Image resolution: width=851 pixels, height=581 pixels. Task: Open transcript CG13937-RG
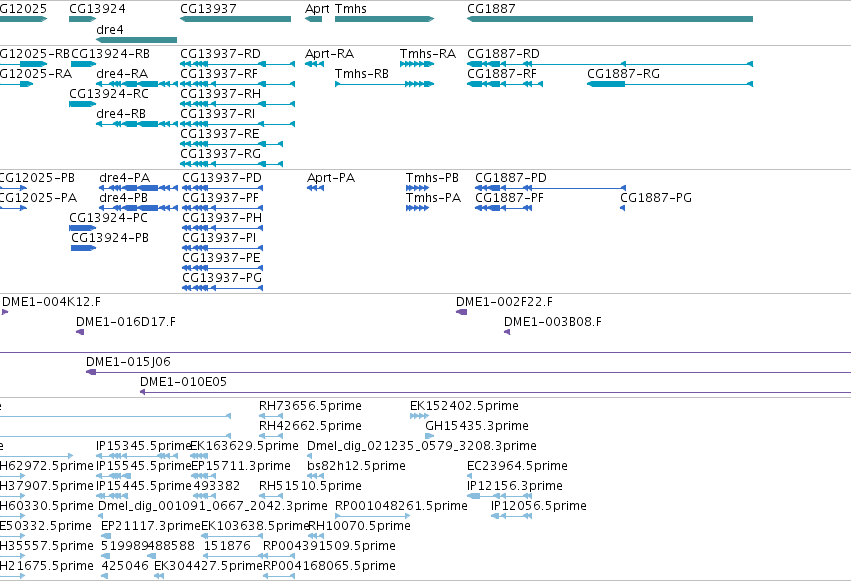(220, 155)
